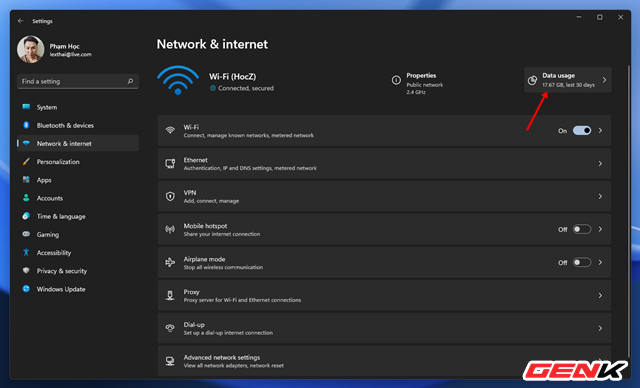Open Advanced network settings
The image size is (640, 388).
click(384, 361)
